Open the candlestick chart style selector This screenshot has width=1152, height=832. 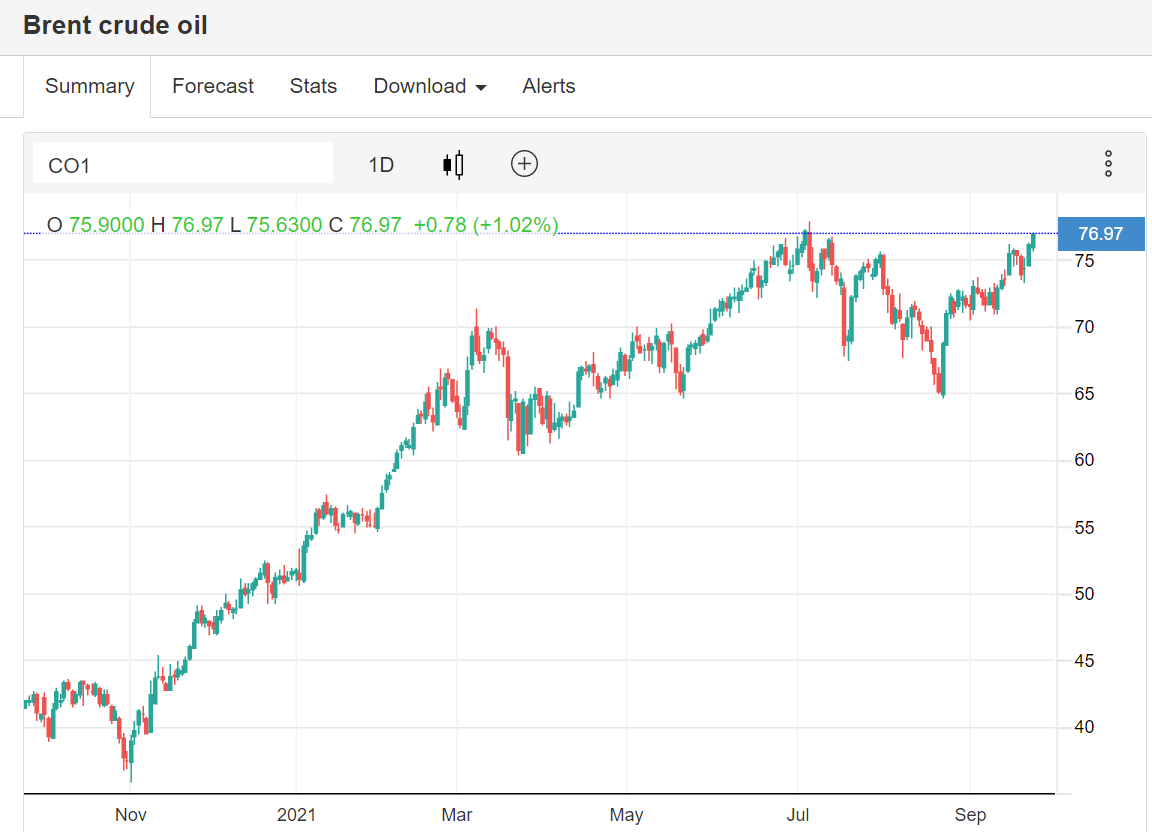coord(453,164)
